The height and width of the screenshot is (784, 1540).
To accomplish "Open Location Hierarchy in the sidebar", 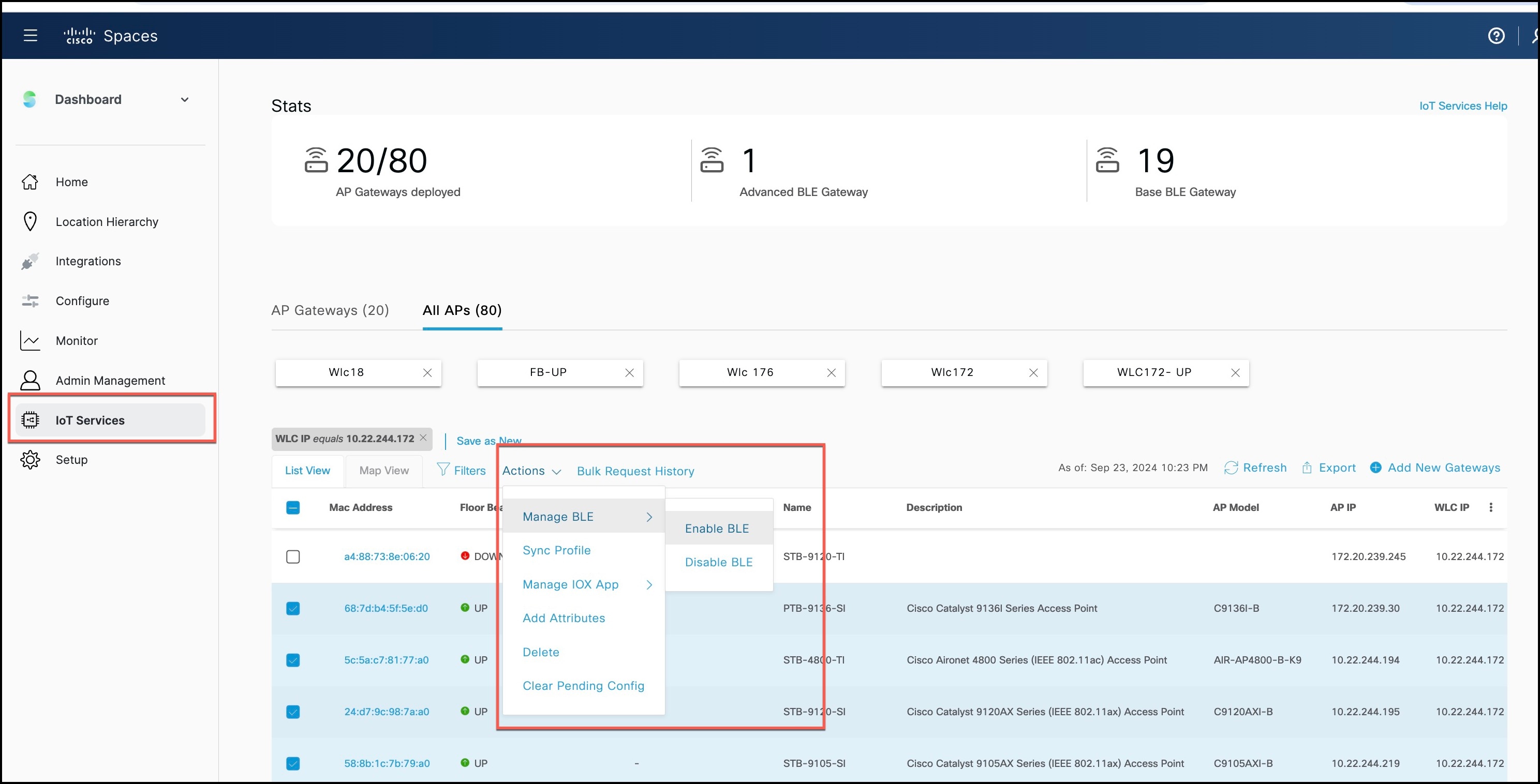I will click(x=107, y=222).
